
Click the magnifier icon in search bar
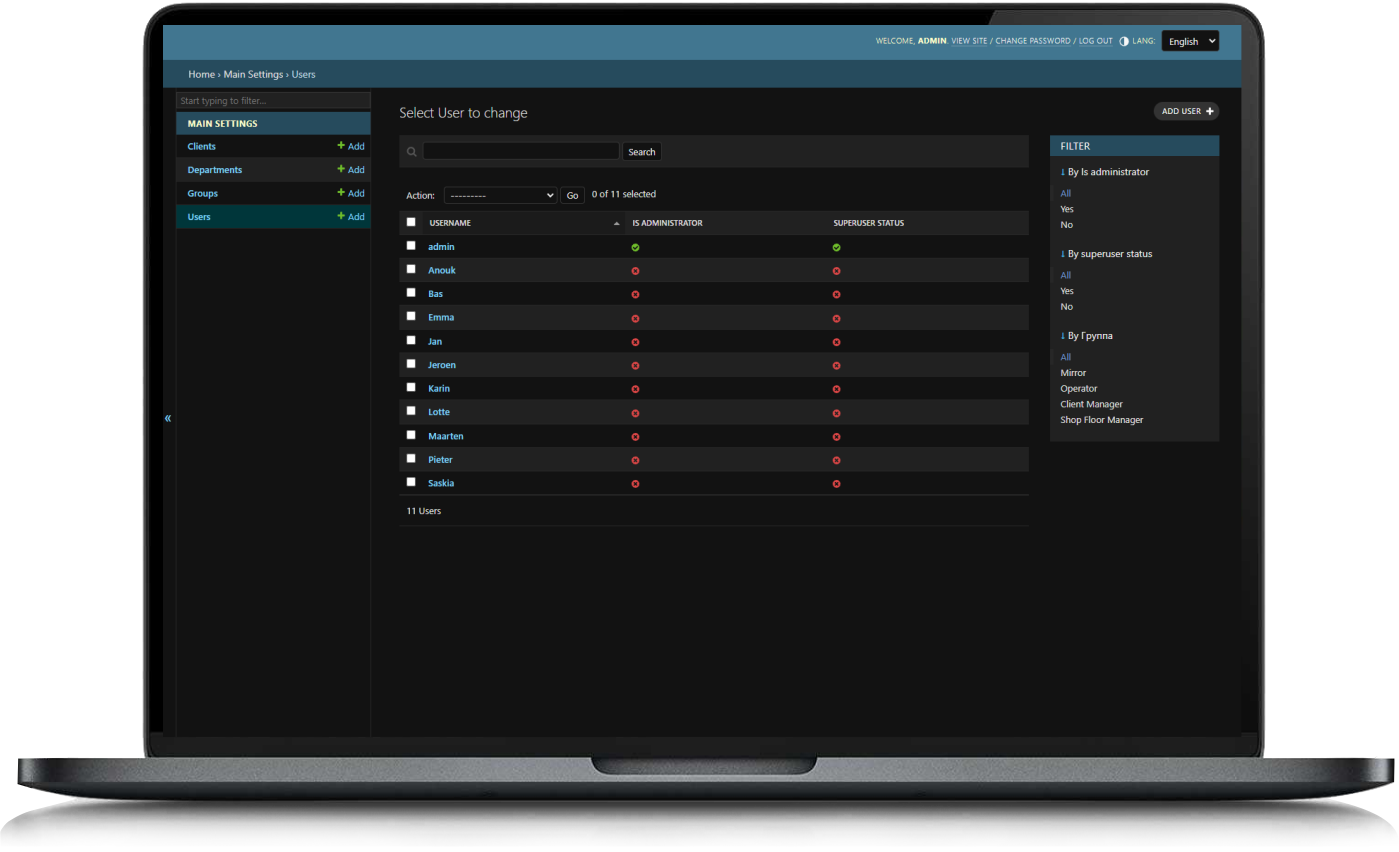[x=412, y=152]
